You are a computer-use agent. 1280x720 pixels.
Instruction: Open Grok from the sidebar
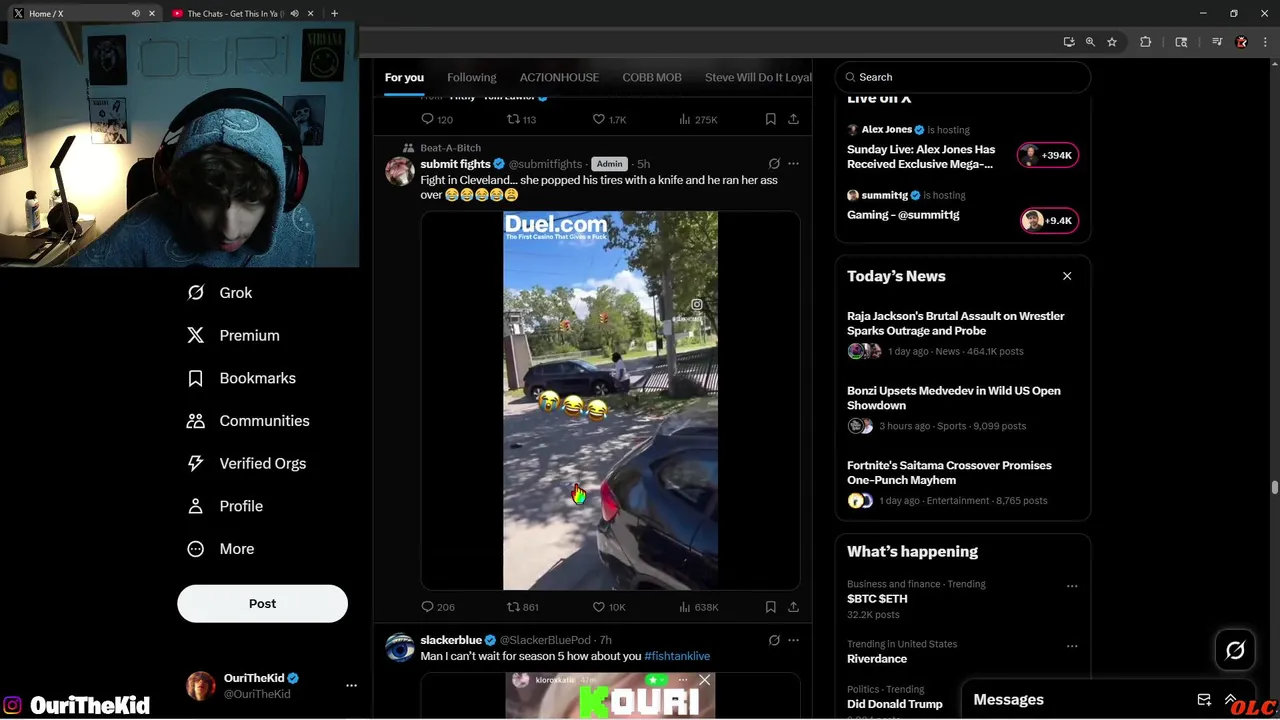[220, 293]
